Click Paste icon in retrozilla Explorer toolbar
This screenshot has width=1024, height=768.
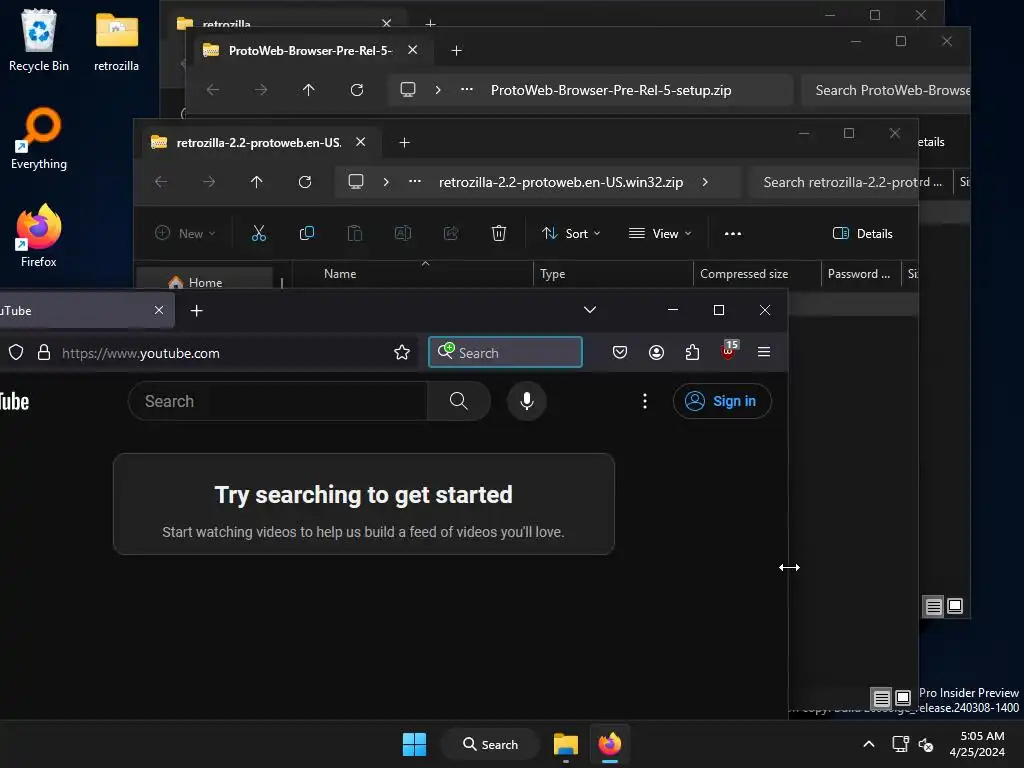355,233
